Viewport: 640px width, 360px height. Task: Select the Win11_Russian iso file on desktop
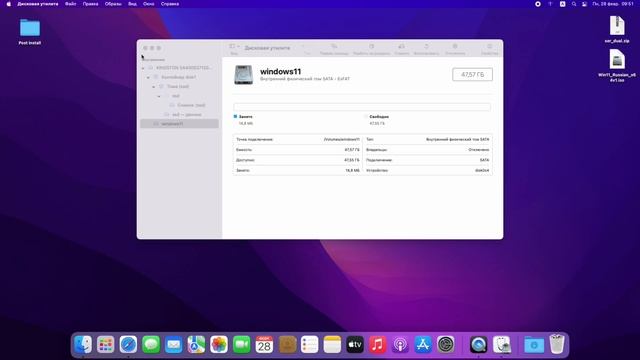click(x=617, y=66)
